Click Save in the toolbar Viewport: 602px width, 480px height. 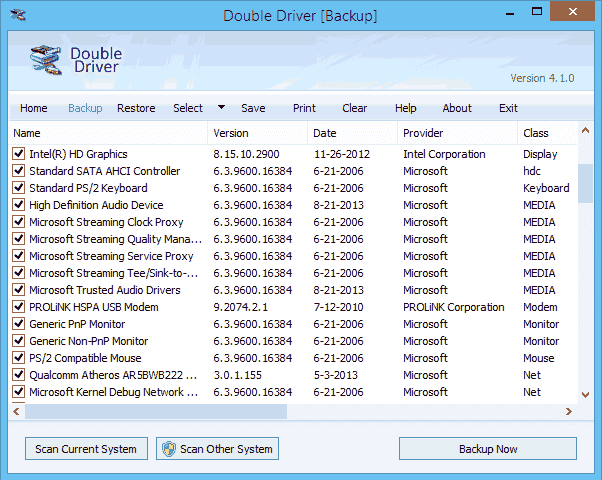253,108
